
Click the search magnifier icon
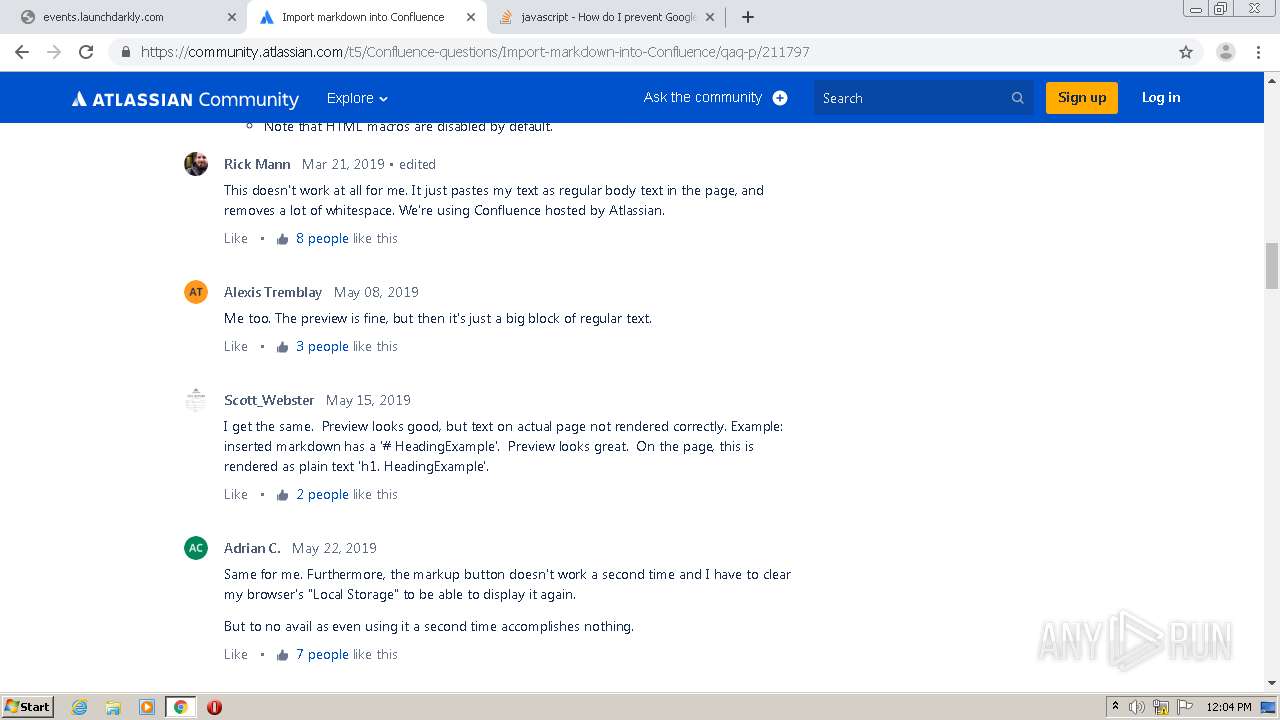1018,98
